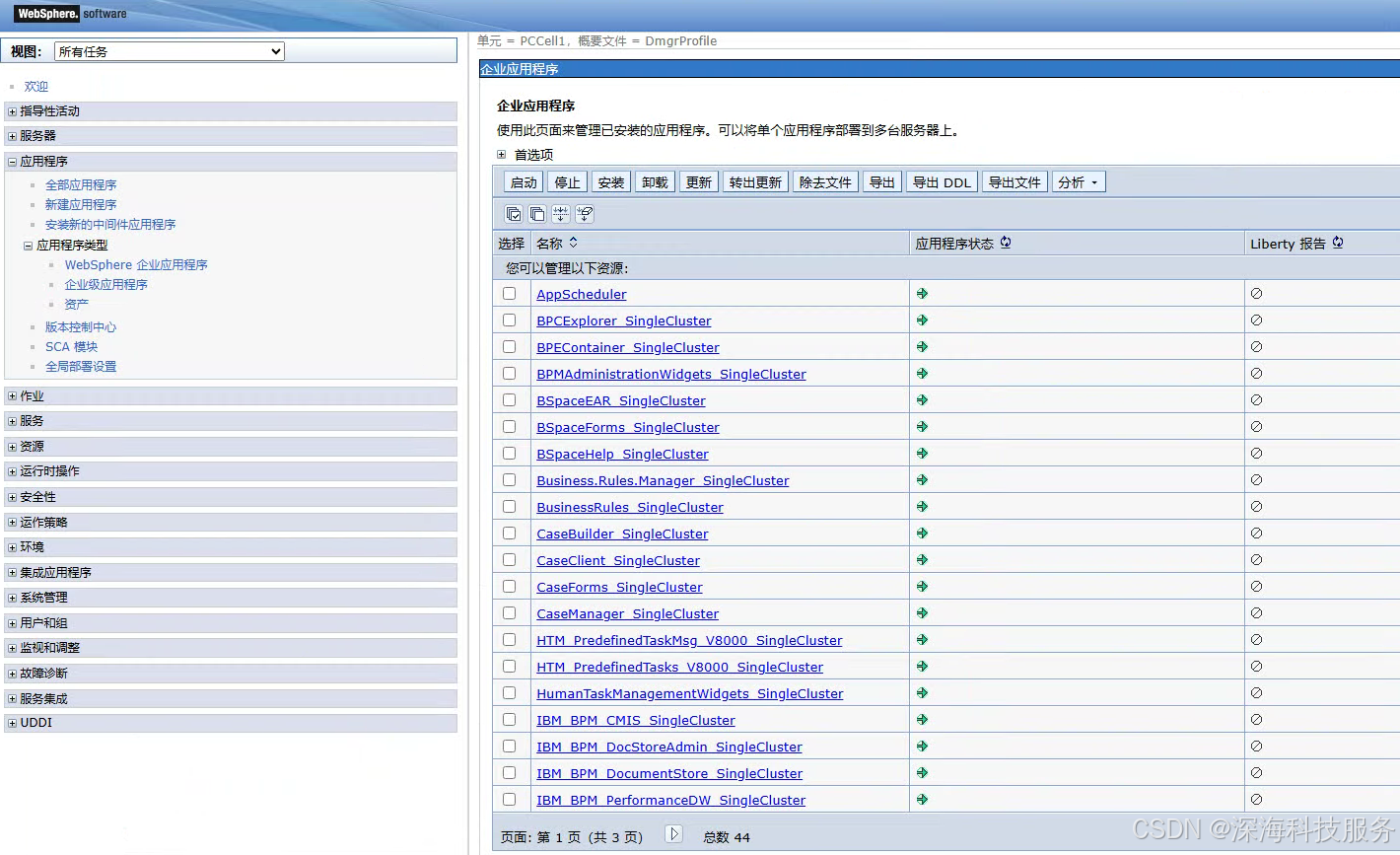Click Liberty report icon for AppScheduler
1400x855 pixels.
(x=1256, y=294)
